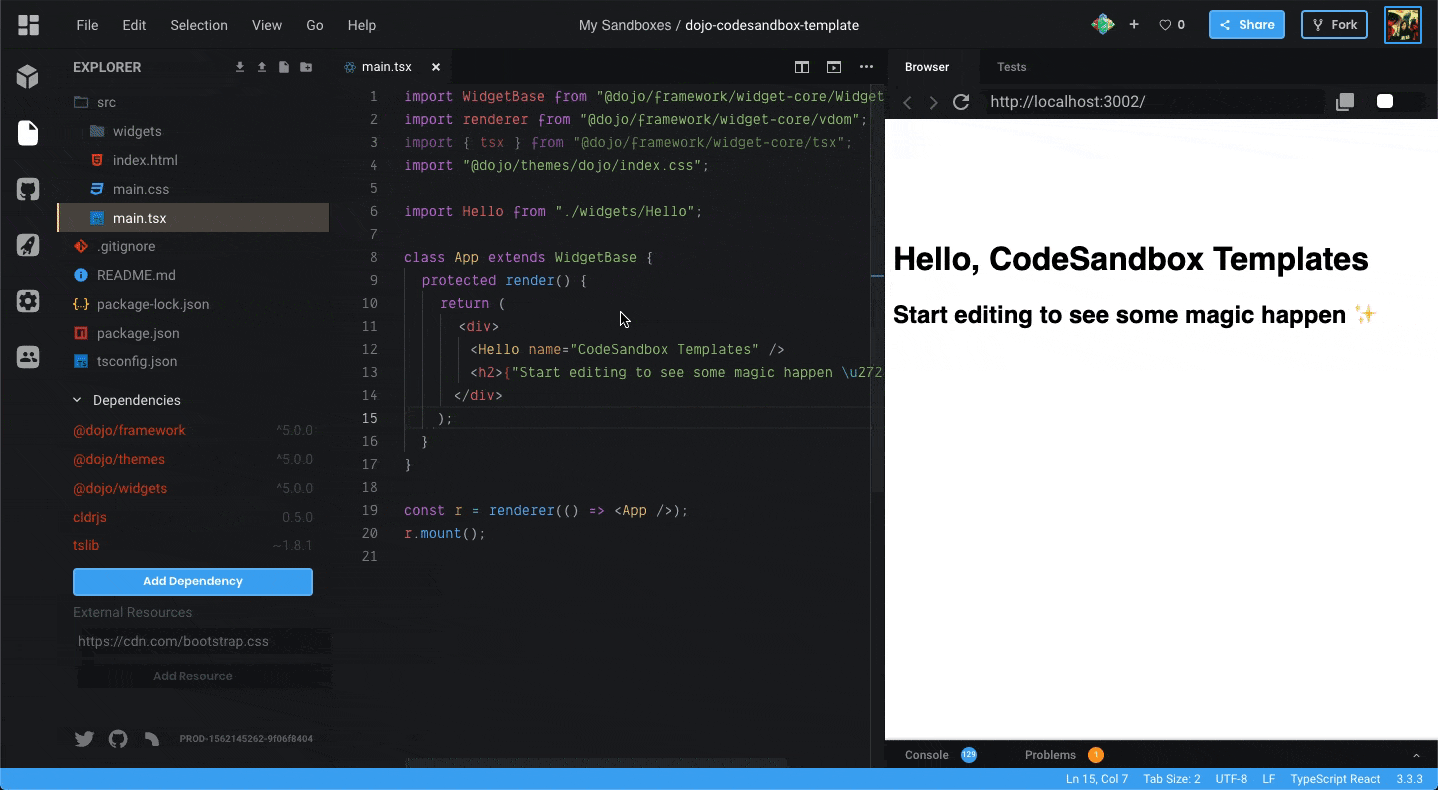Toggle the like heart for this sandbox

click(1163, 25)
